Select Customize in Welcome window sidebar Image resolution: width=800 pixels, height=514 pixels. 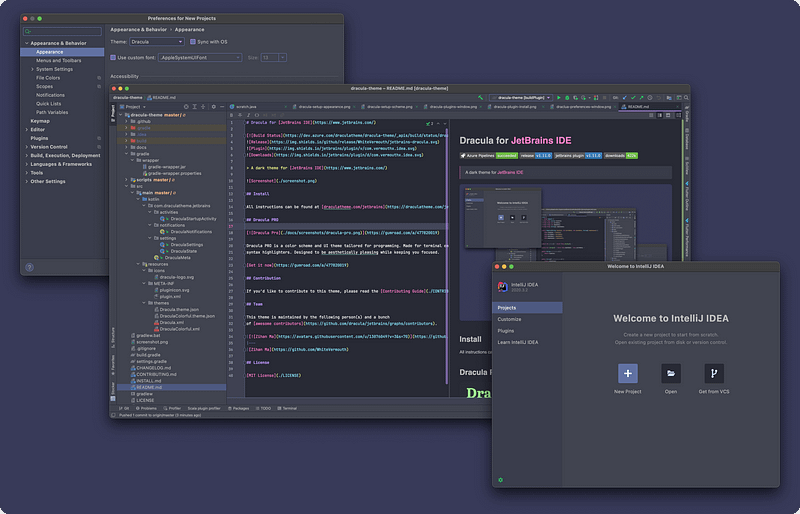pos(510,320)
